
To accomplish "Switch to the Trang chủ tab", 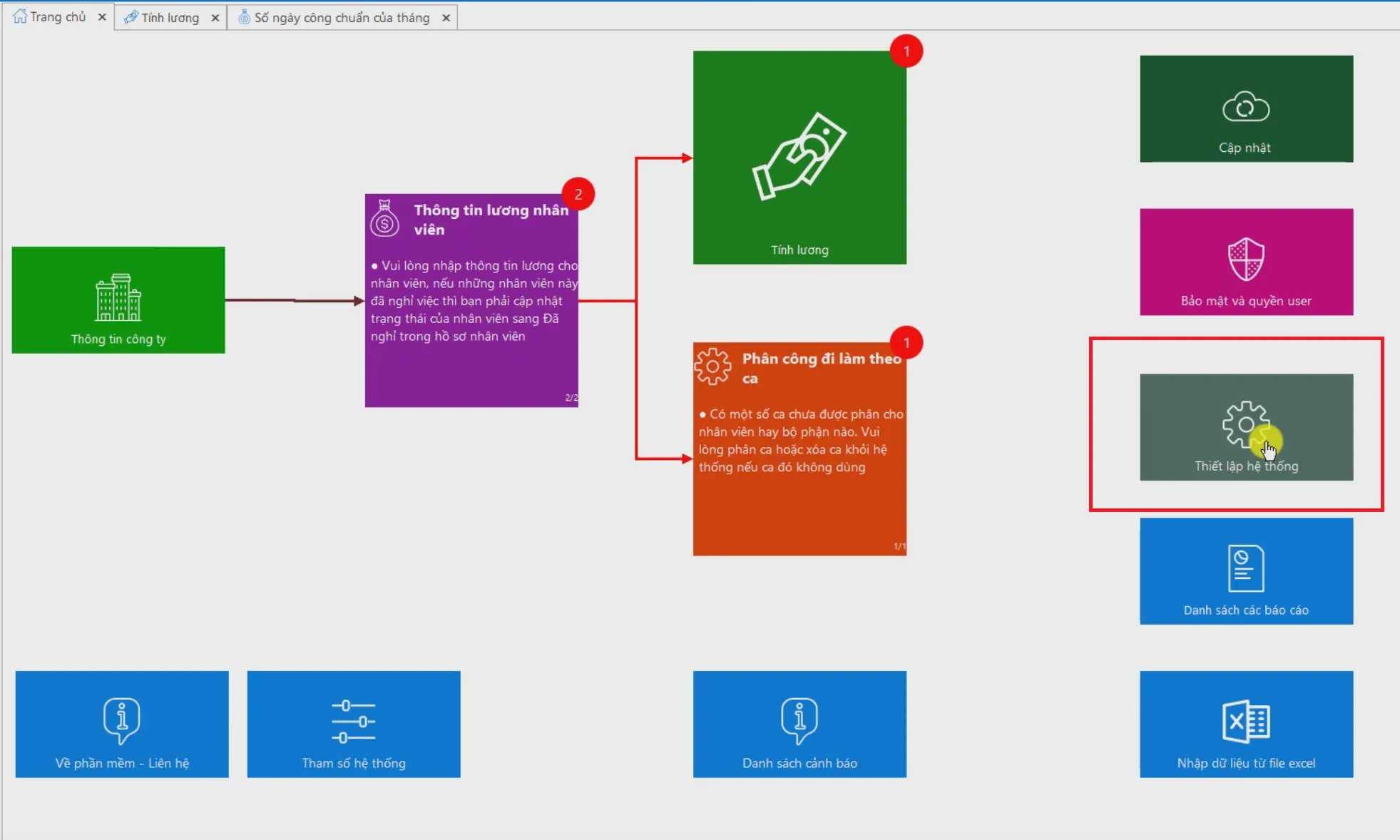I will pos(58,16).
